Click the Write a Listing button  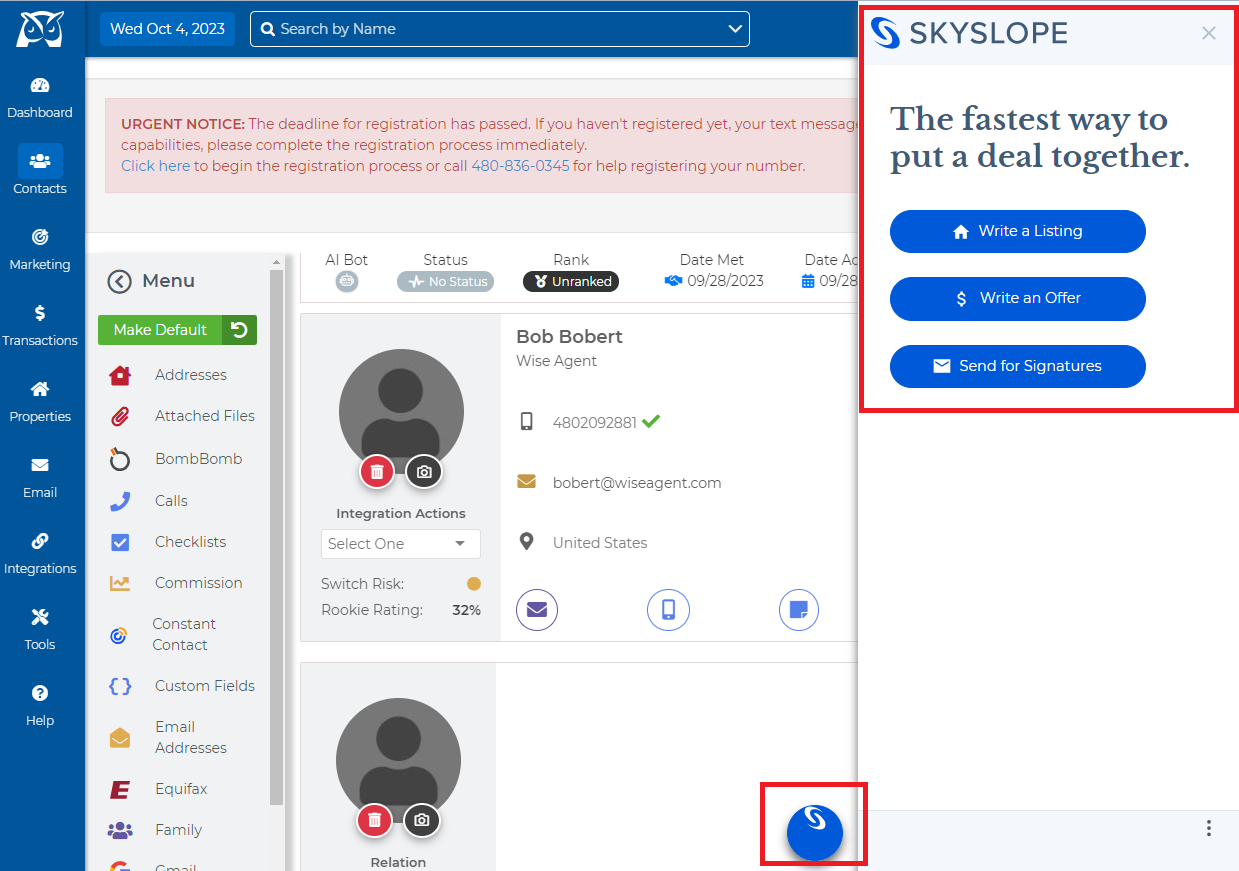tap(1018, 231)
